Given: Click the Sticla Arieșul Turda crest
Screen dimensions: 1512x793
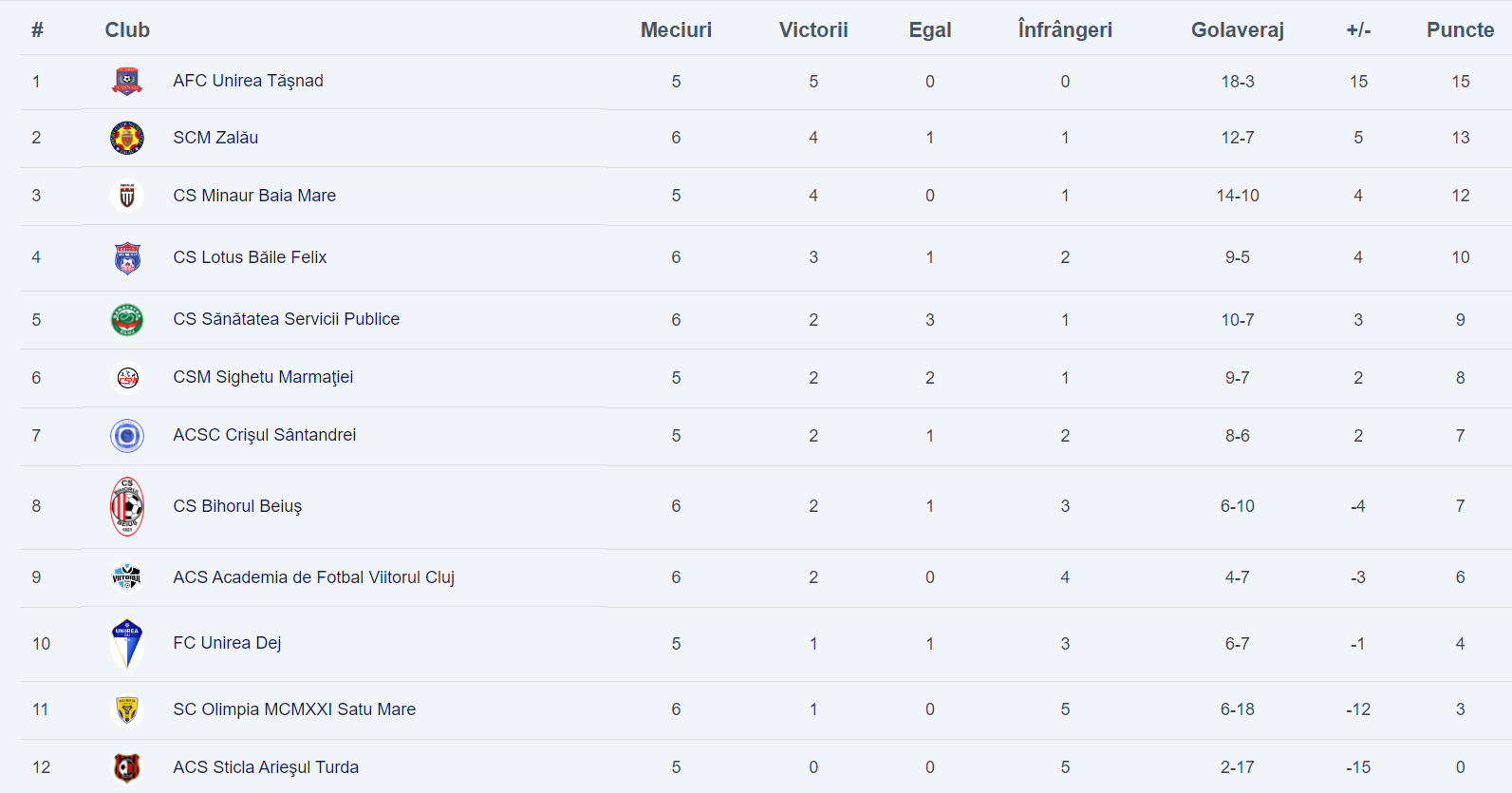Looking at the screenshot, I should point(127,767).
